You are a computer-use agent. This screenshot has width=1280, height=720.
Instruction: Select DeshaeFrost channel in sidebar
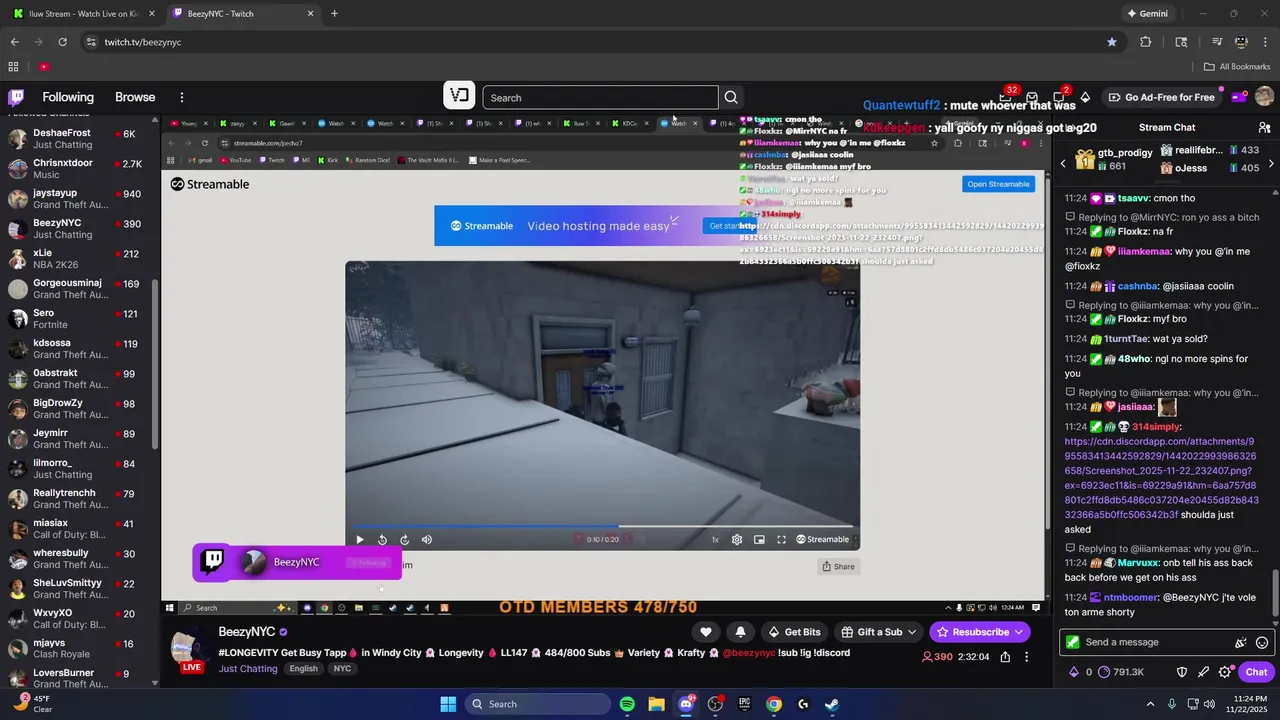(78, 139)
